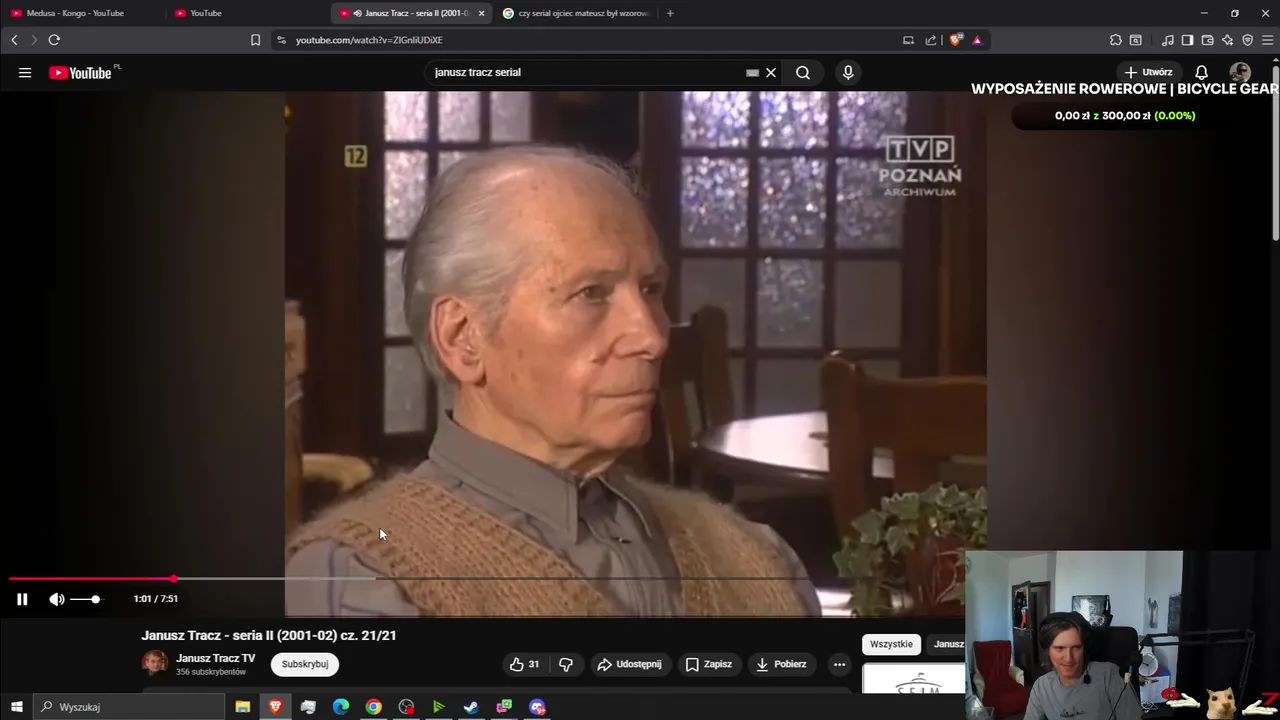Go back with the browser back arrow
Viewport: 1280px width, 720px height.
coord(14,40)
